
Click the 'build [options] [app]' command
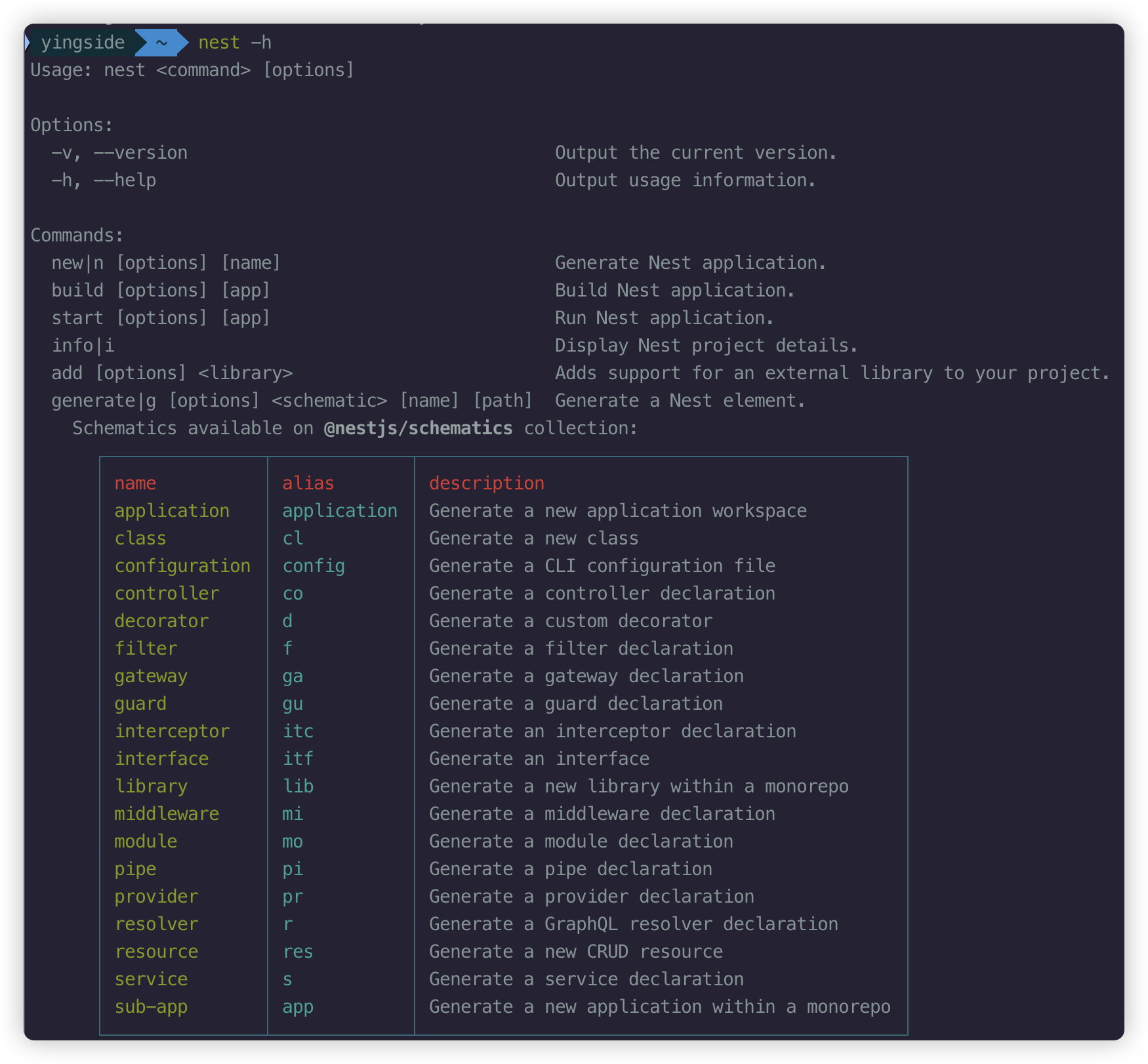pos(161,291)
